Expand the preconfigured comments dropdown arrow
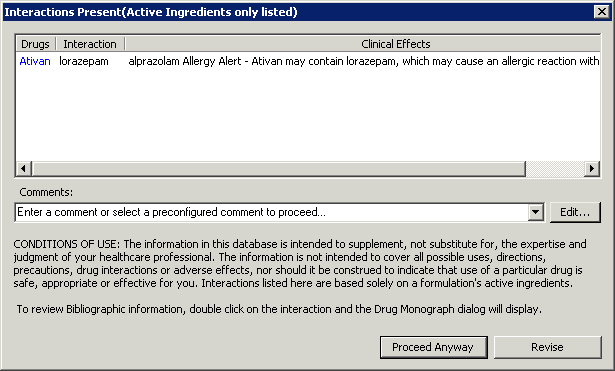The width and height of the screenshot is (615, 371). [535, 213]
